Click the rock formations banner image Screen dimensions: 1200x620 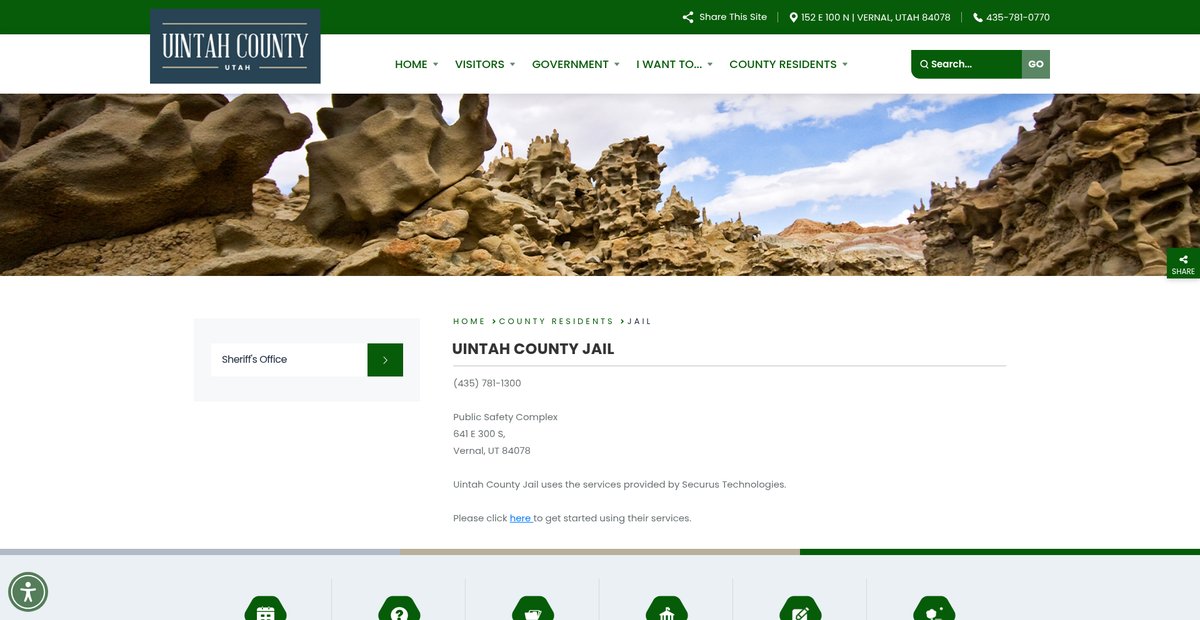click(600, 185)
